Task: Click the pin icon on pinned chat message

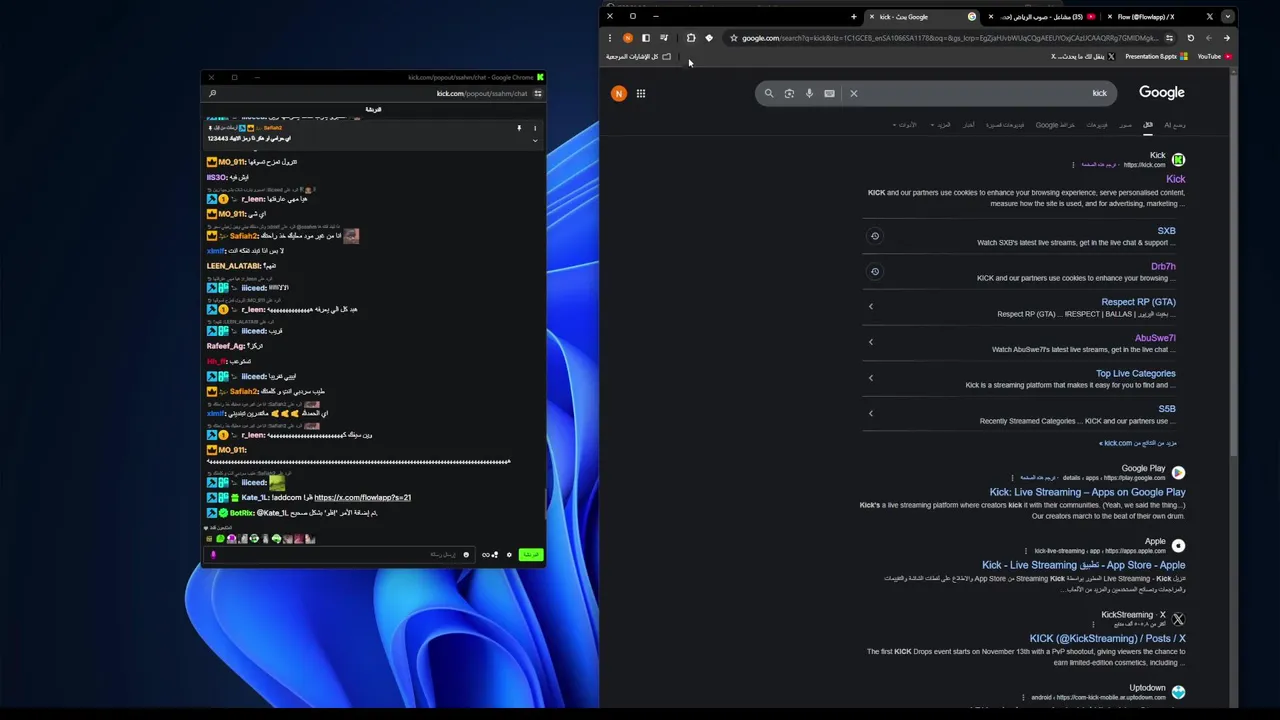Action: pyautogui.click(x=519, y=128)
